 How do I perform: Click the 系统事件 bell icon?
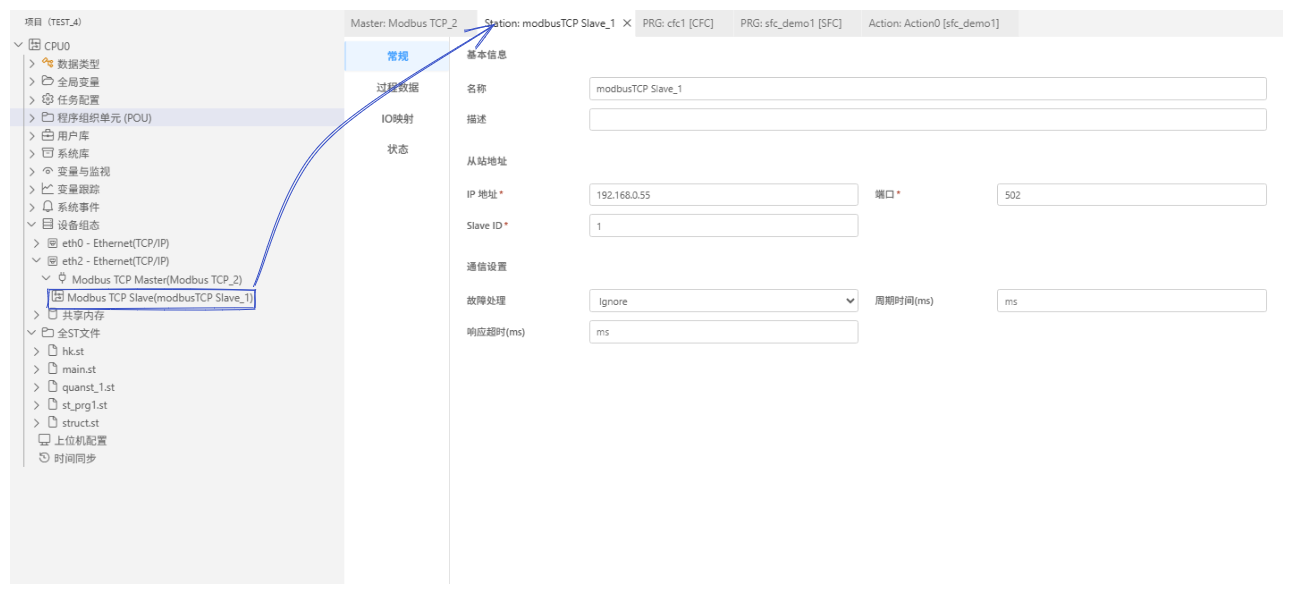click(47, 207)
